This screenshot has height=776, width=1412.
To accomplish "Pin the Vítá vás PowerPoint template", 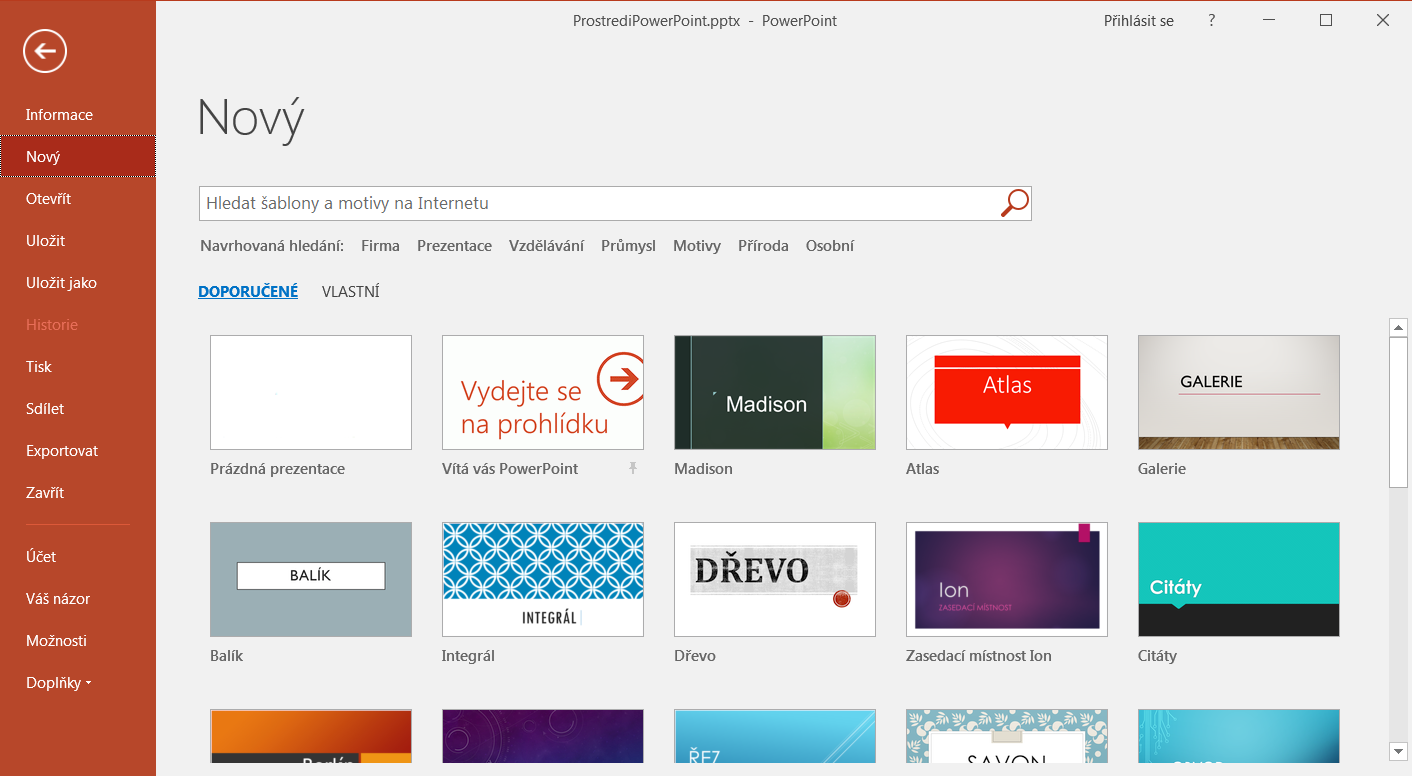I will pyautogui.click(x=632, y=468).
